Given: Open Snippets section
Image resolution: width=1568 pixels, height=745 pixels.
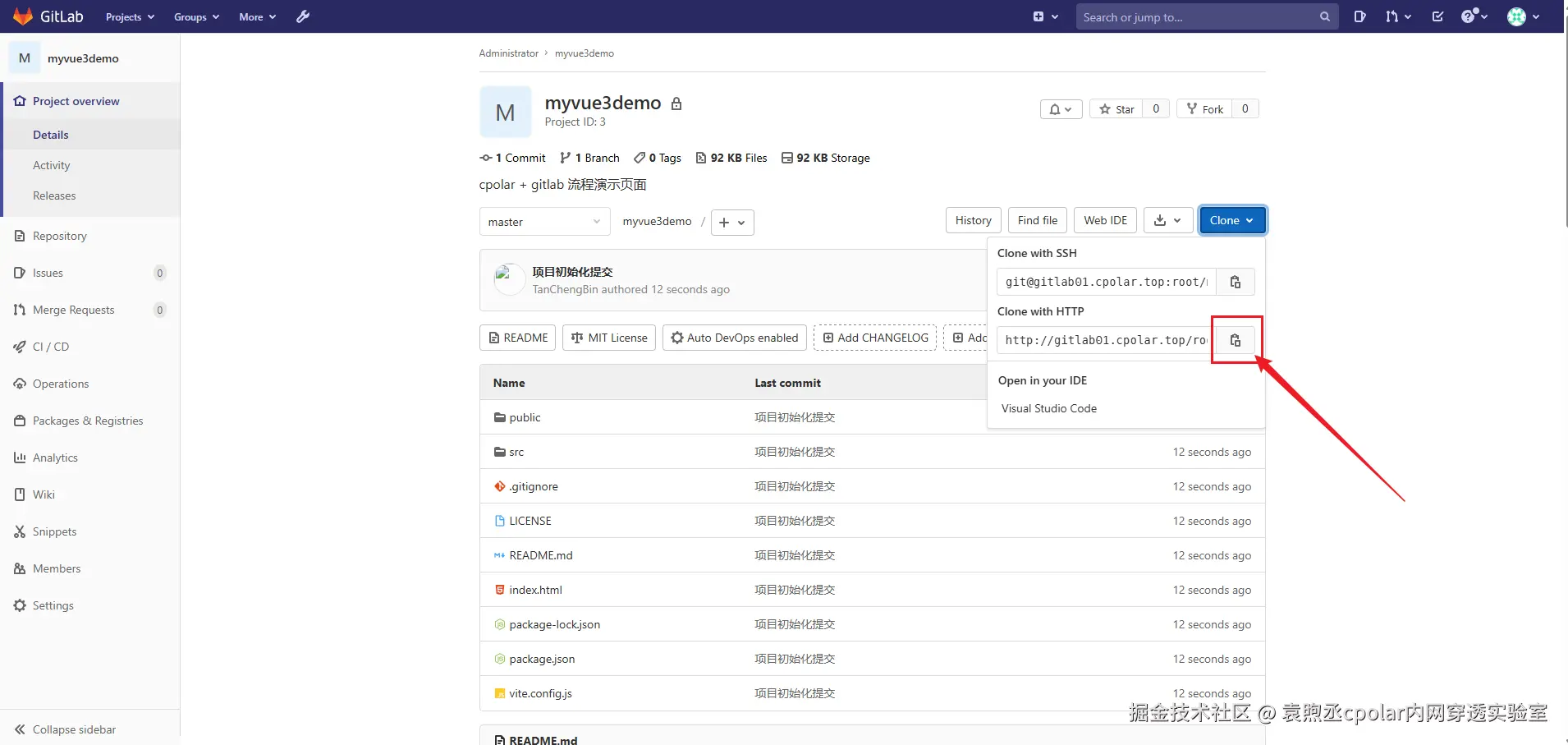Looking at the screenshot, I should tap(54, 531).
